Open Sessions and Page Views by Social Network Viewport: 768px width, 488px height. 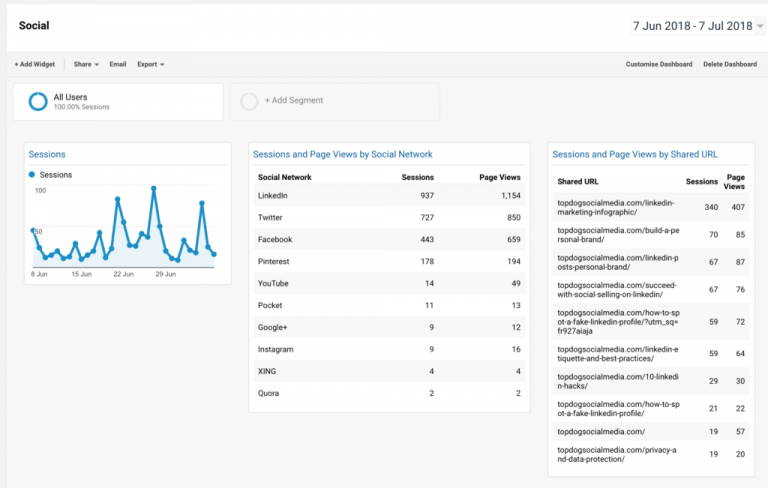point(342,154)
